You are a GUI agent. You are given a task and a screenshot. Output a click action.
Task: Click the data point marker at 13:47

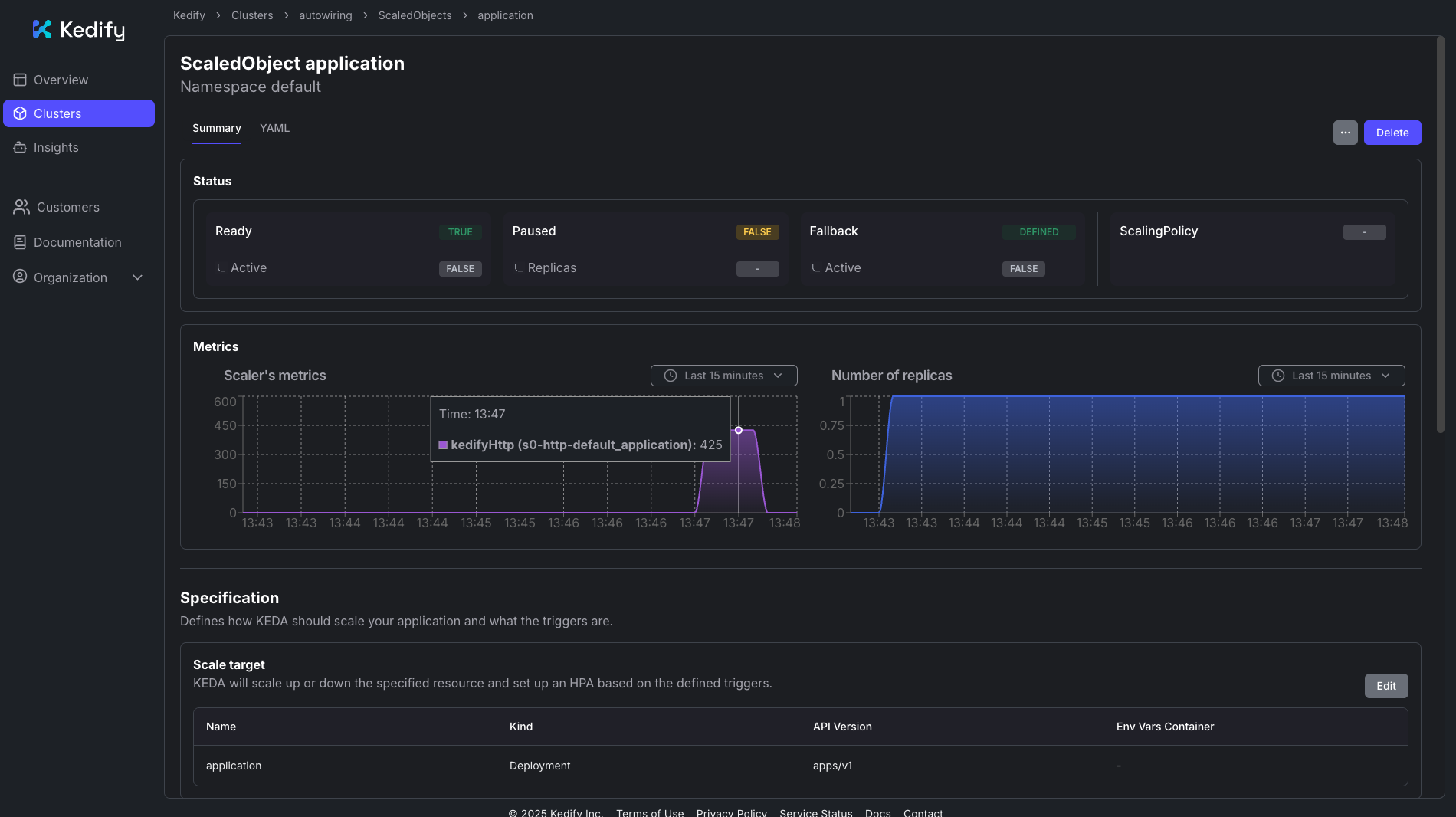pos(739,430)
